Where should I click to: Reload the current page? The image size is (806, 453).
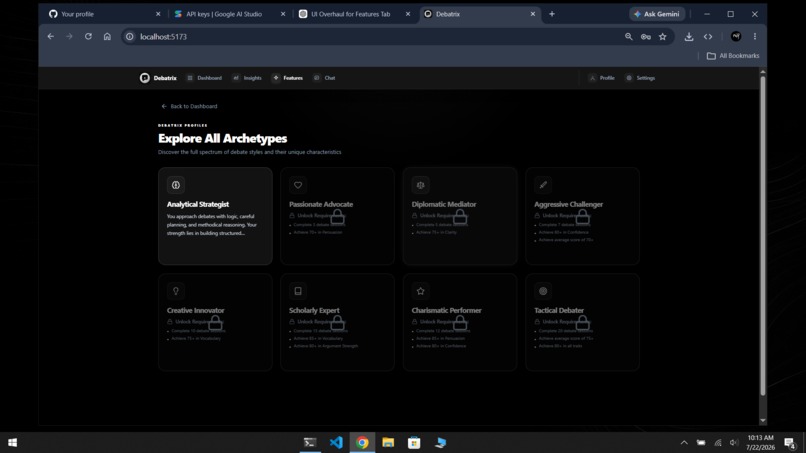coord(88,37)
